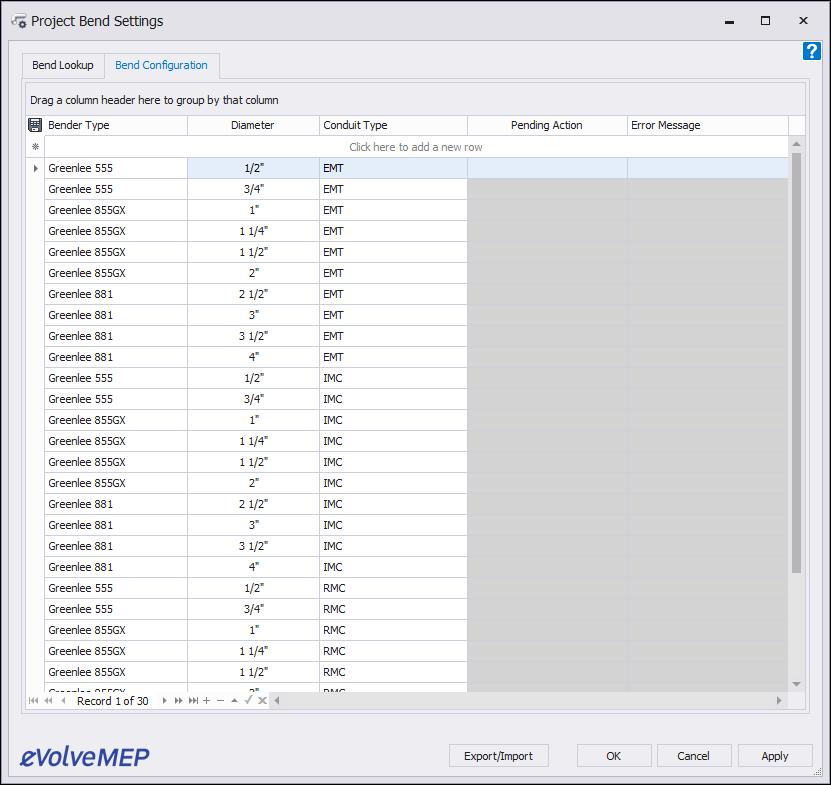Click RMC in the 1 1/2" row

pos(393,672)
